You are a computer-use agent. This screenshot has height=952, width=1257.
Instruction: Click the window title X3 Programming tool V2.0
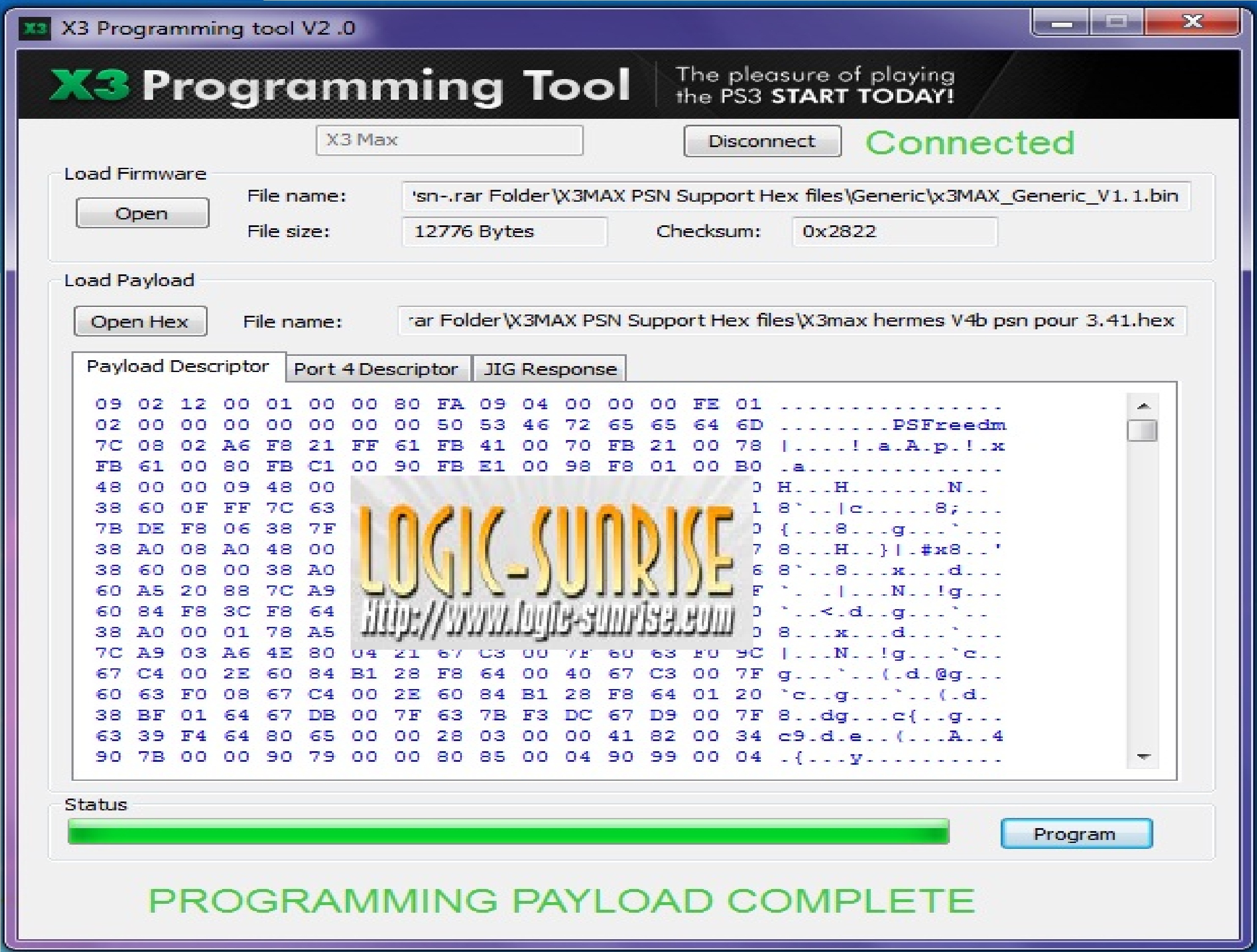point(208,28)
